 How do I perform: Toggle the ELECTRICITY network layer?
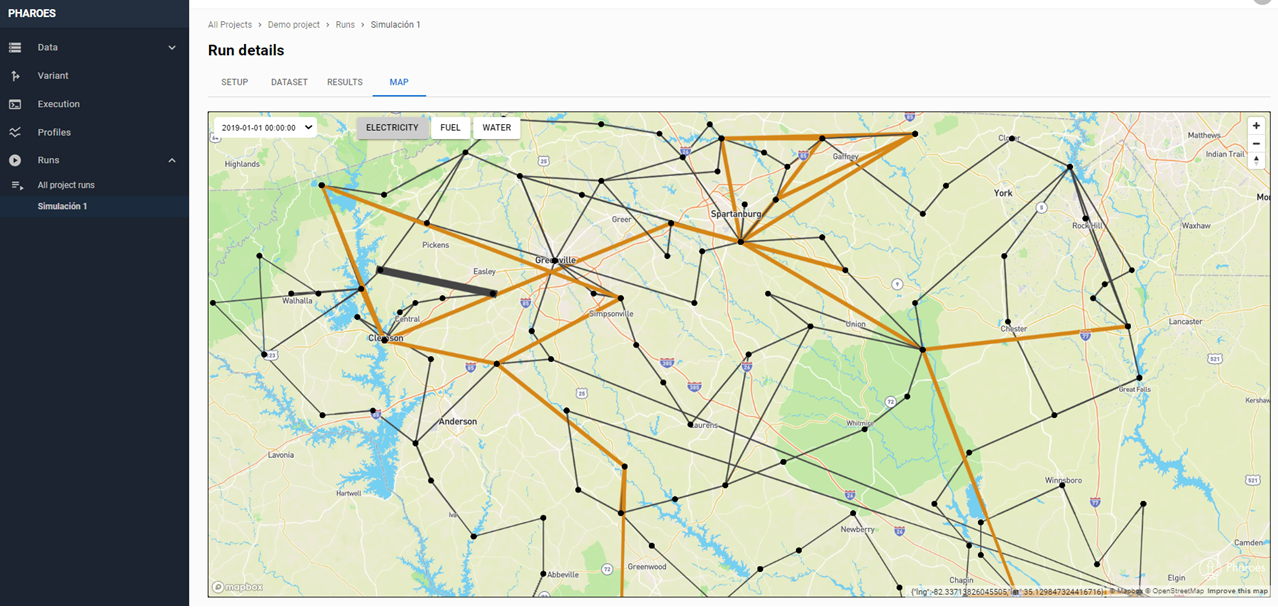392,128
